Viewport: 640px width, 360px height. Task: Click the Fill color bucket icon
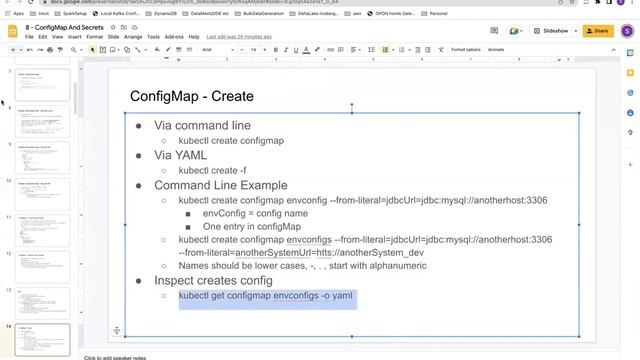[x=157, y=50]
